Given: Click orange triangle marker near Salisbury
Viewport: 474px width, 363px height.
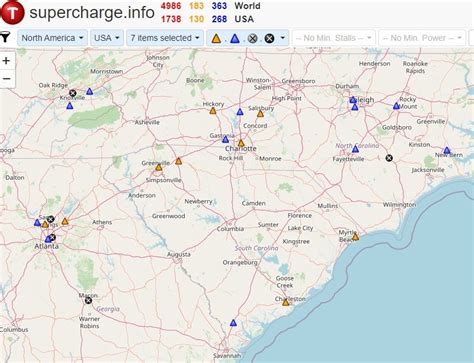Looking at the screenshot, I should 260,114.
